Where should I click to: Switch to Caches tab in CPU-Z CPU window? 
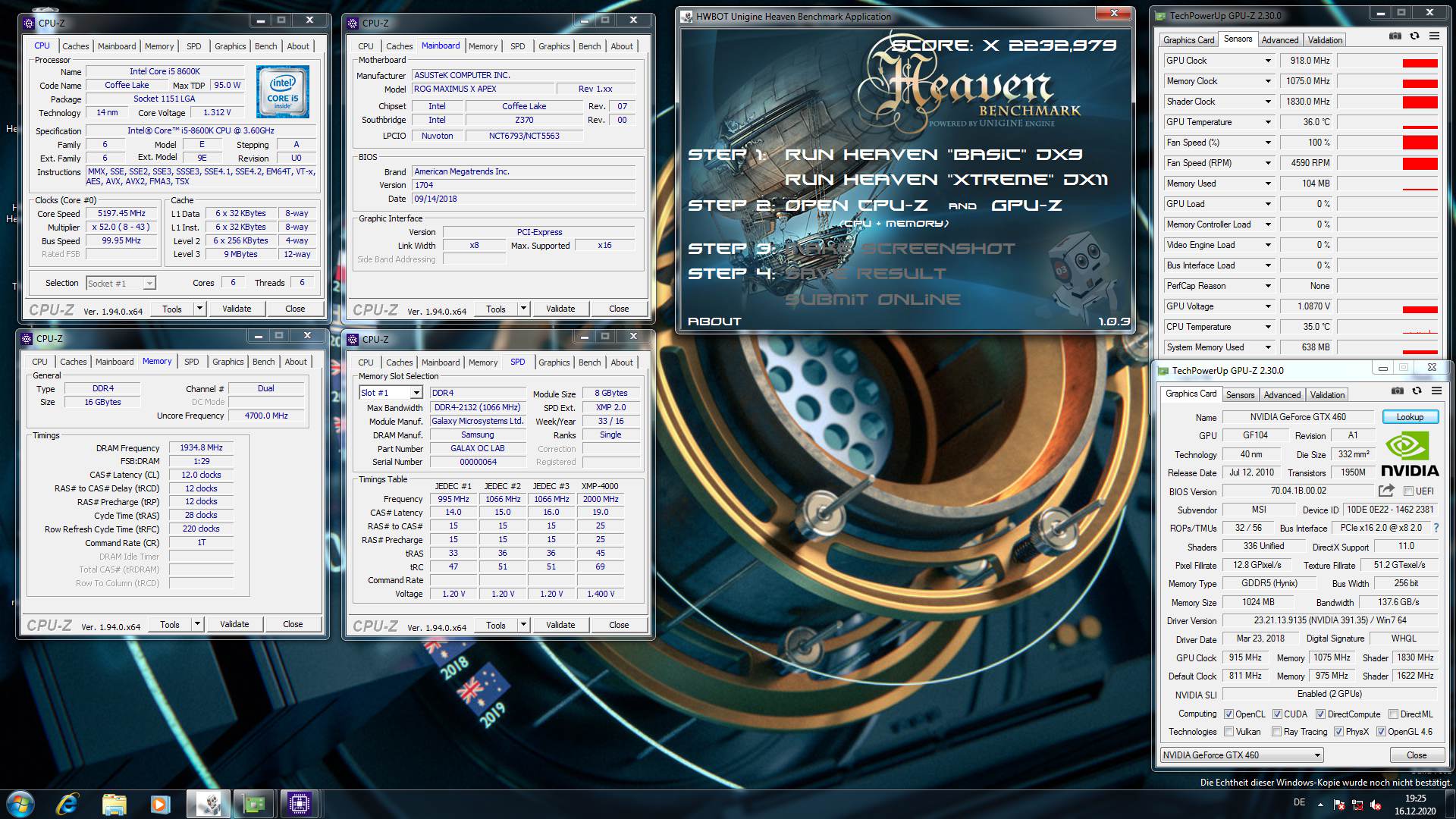(75, 46)
